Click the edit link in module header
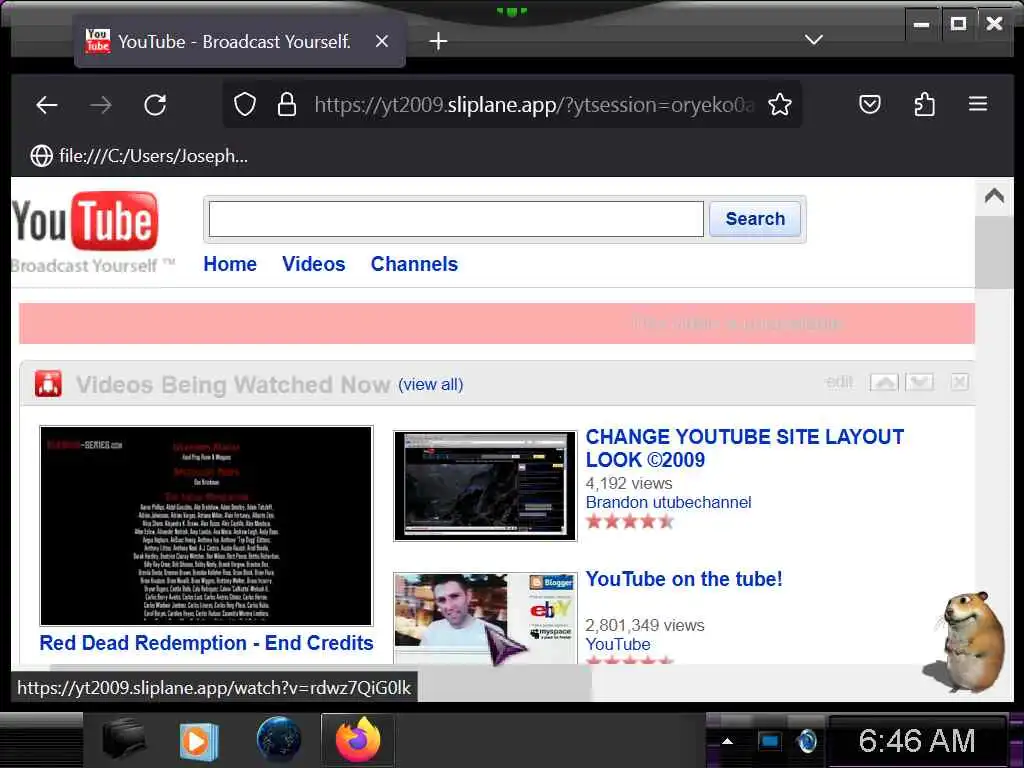 point(839,382)
